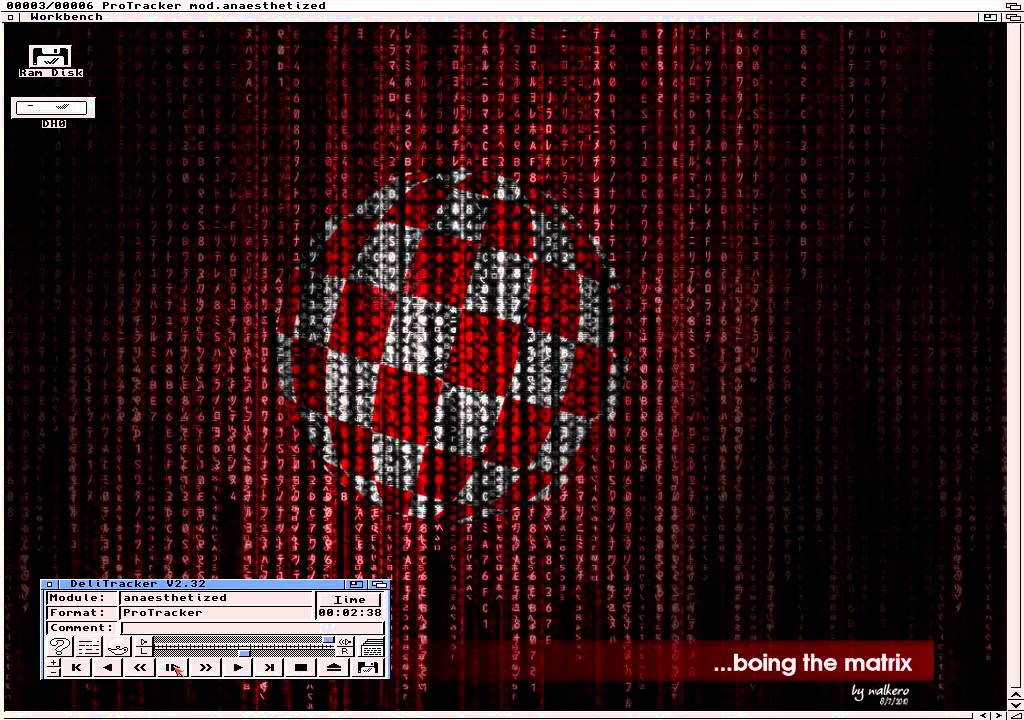Click the Workbench horizontal scrollbar left arrow

click(x=983, y=716)
